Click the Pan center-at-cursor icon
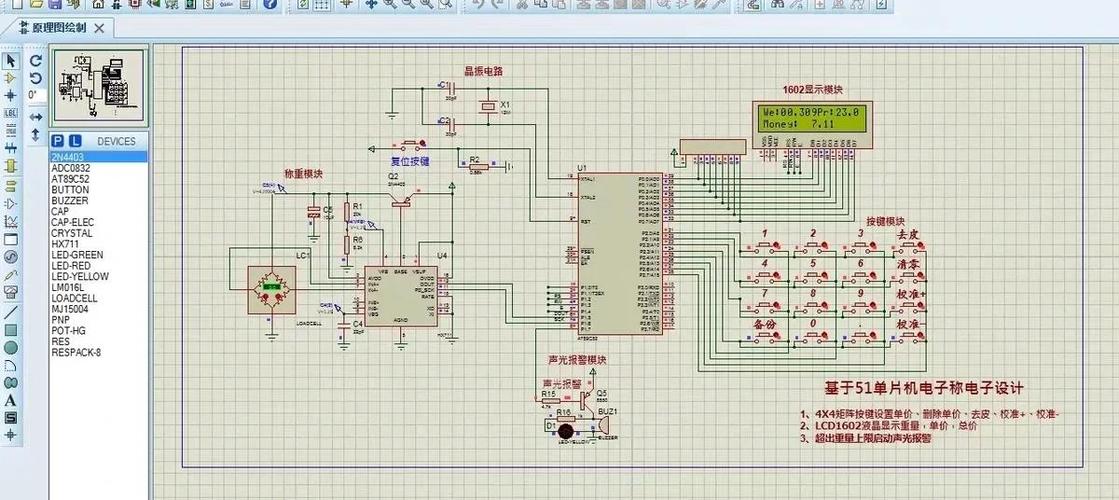Image resolution: width=1119 pixels, height=500 pixels. (371, 4)
